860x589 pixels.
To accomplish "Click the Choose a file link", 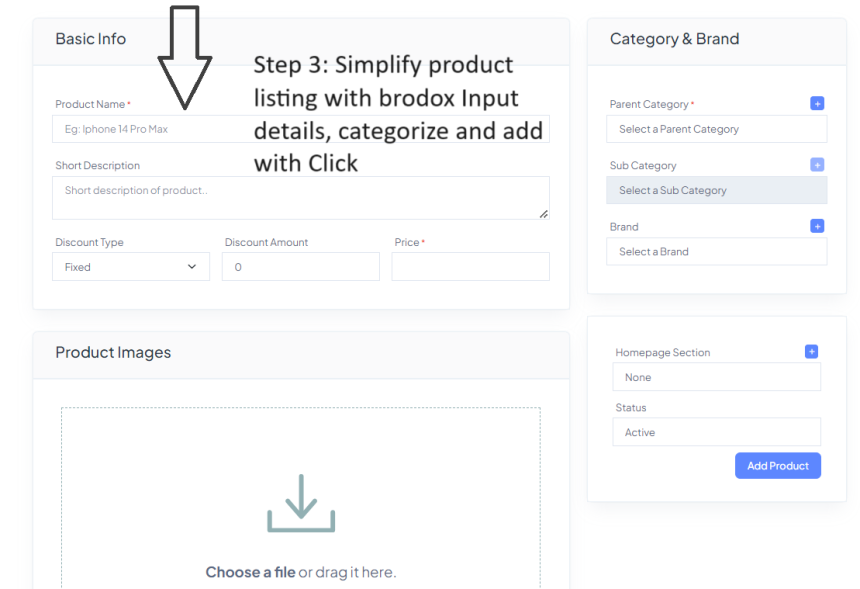I will pyautogui.click(x=250, y=572).
